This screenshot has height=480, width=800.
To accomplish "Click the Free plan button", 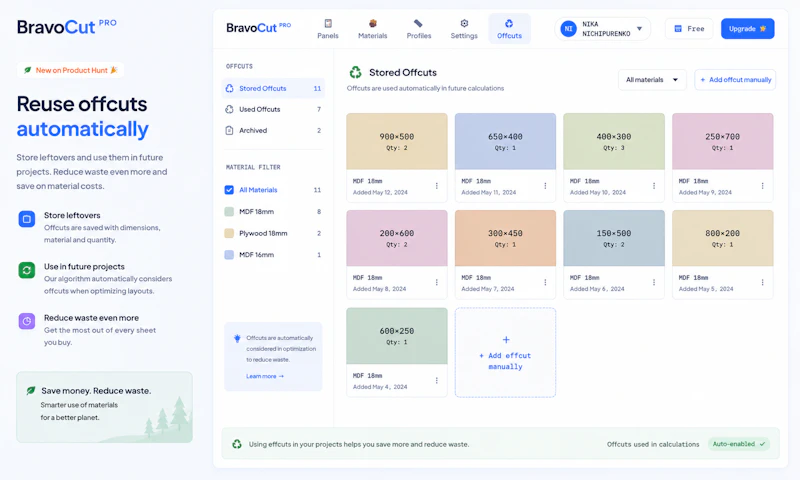I will (689, 29).
